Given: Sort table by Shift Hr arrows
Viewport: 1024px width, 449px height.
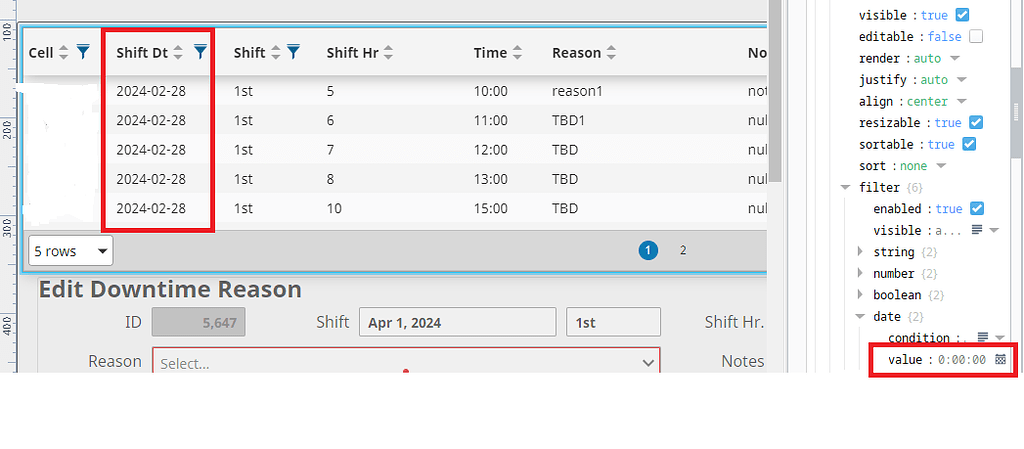Looking at the screenshot, I should (x=389, y=54).
